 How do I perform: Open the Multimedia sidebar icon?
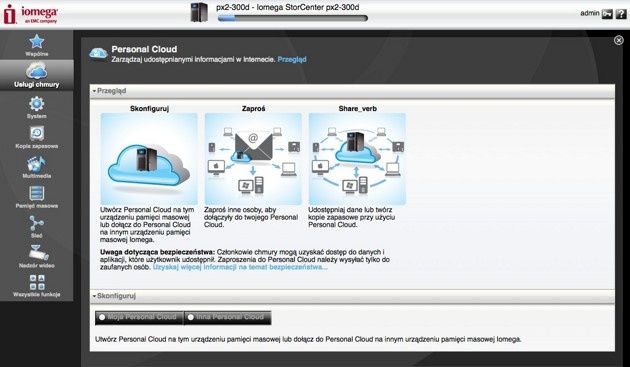(x=37, y=164)
